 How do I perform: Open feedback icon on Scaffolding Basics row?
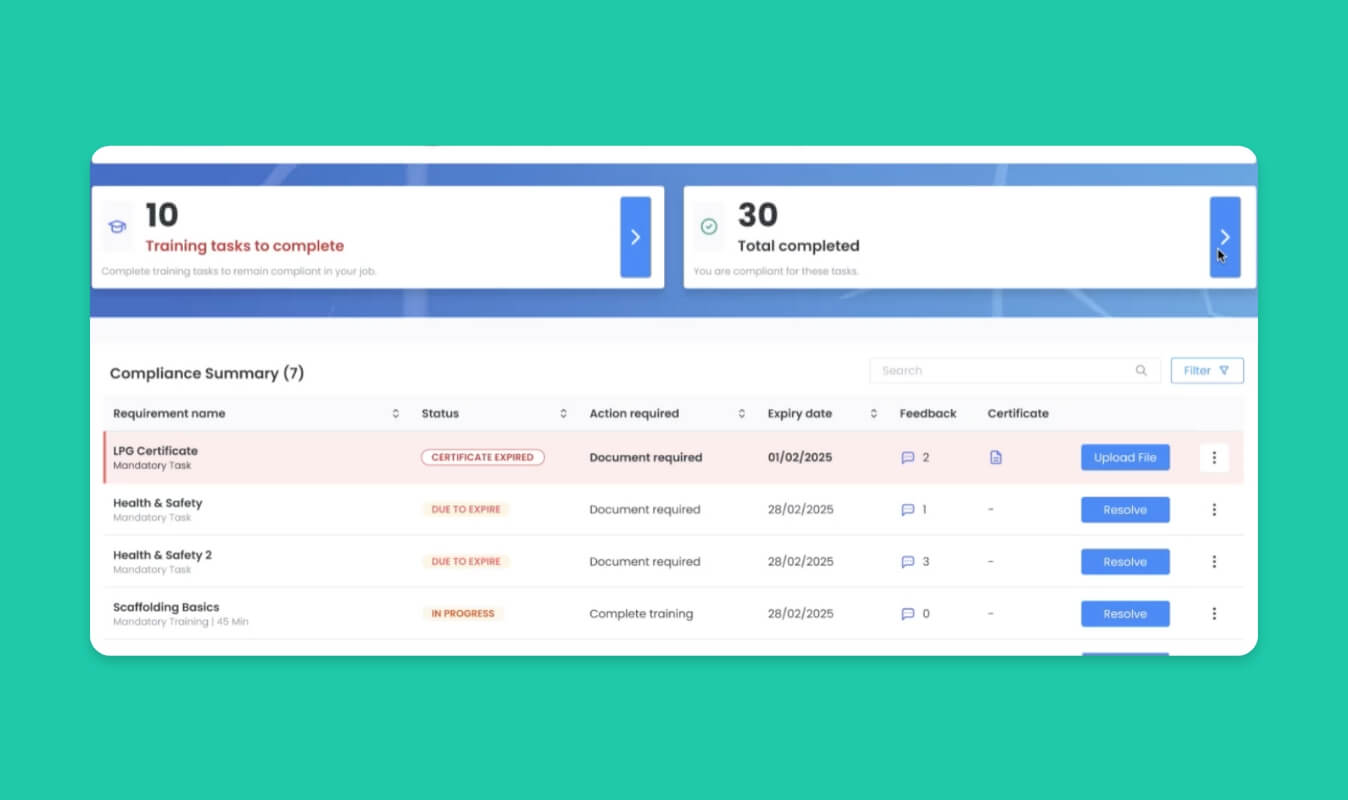[x=908, y=614]
